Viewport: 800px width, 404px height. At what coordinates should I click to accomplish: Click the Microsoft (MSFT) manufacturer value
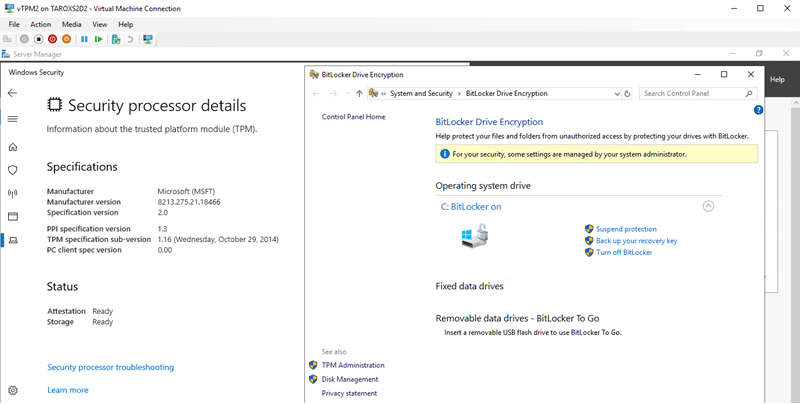[186, 191]
